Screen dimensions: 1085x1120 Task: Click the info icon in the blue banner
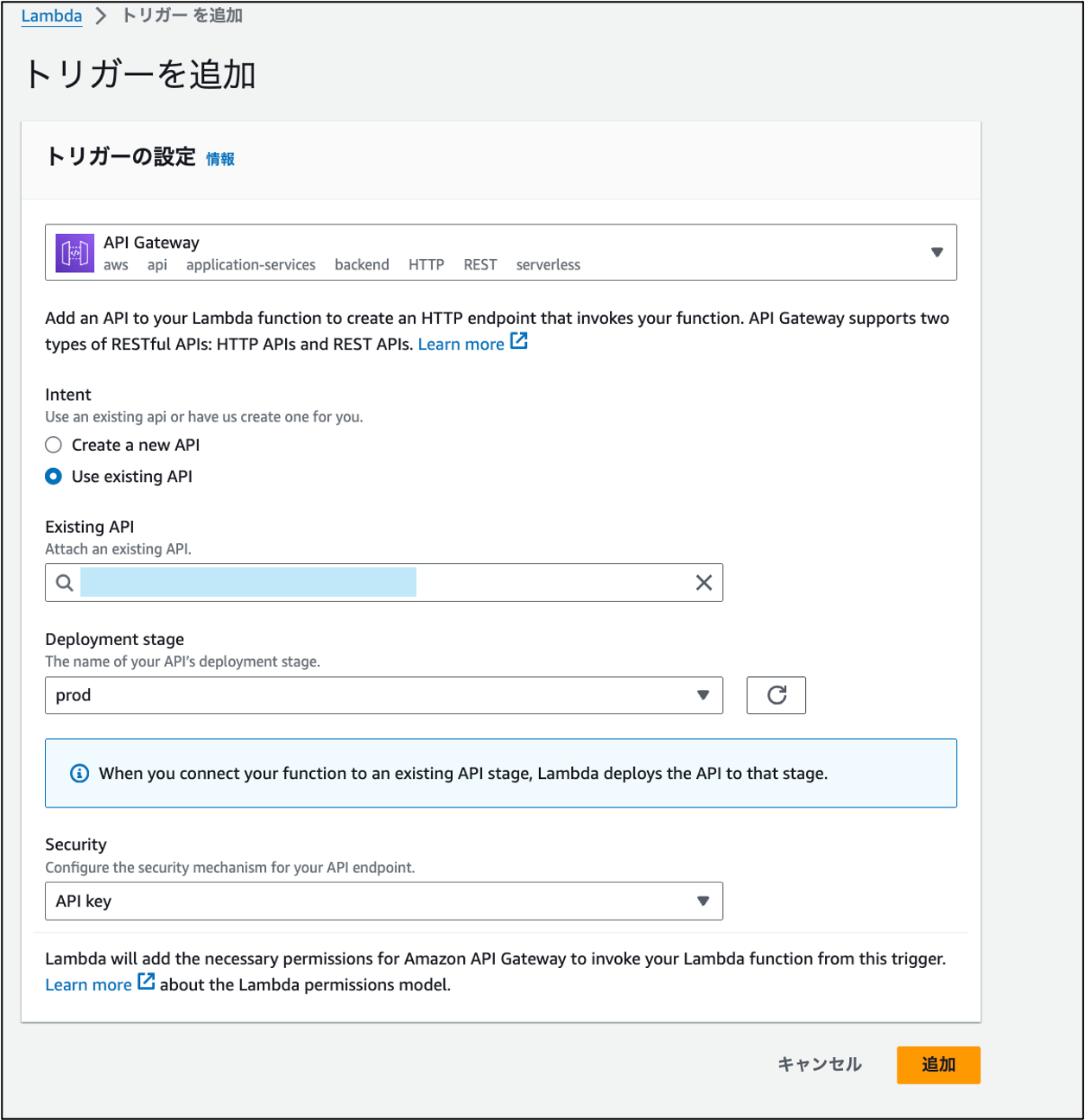click(79, 773)
